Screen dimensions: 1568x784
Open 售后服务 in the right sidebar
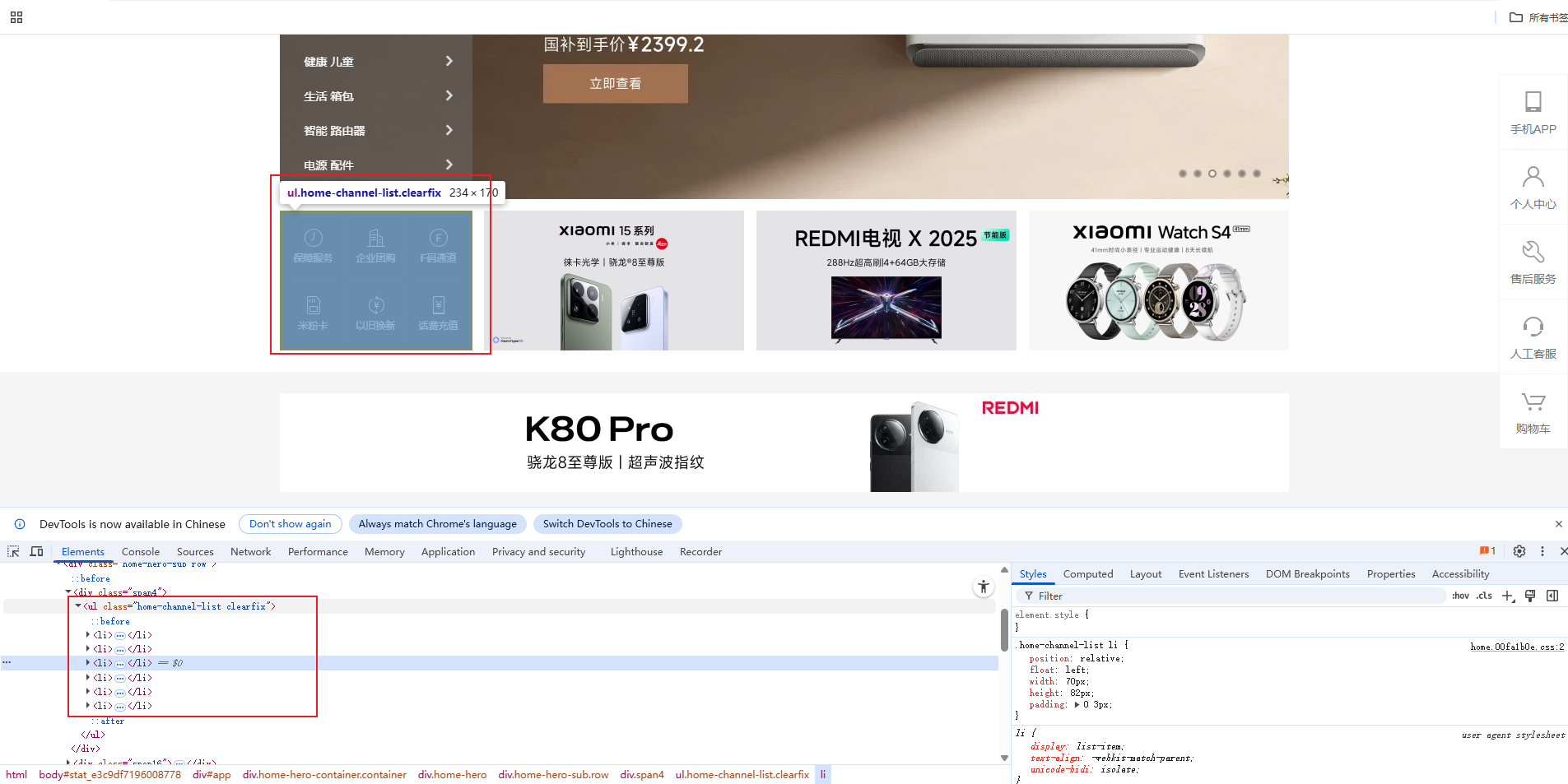(1533, 262)
